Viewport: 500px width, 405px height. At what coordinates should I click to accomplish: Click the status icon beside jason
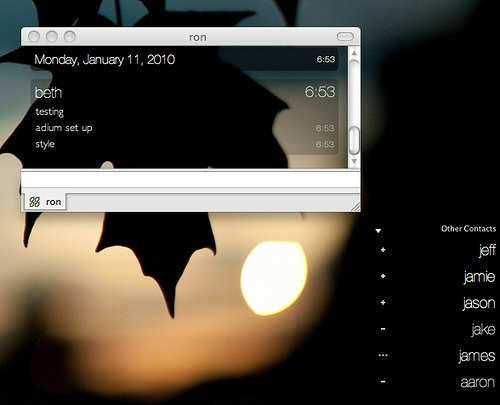click(383, 302)
